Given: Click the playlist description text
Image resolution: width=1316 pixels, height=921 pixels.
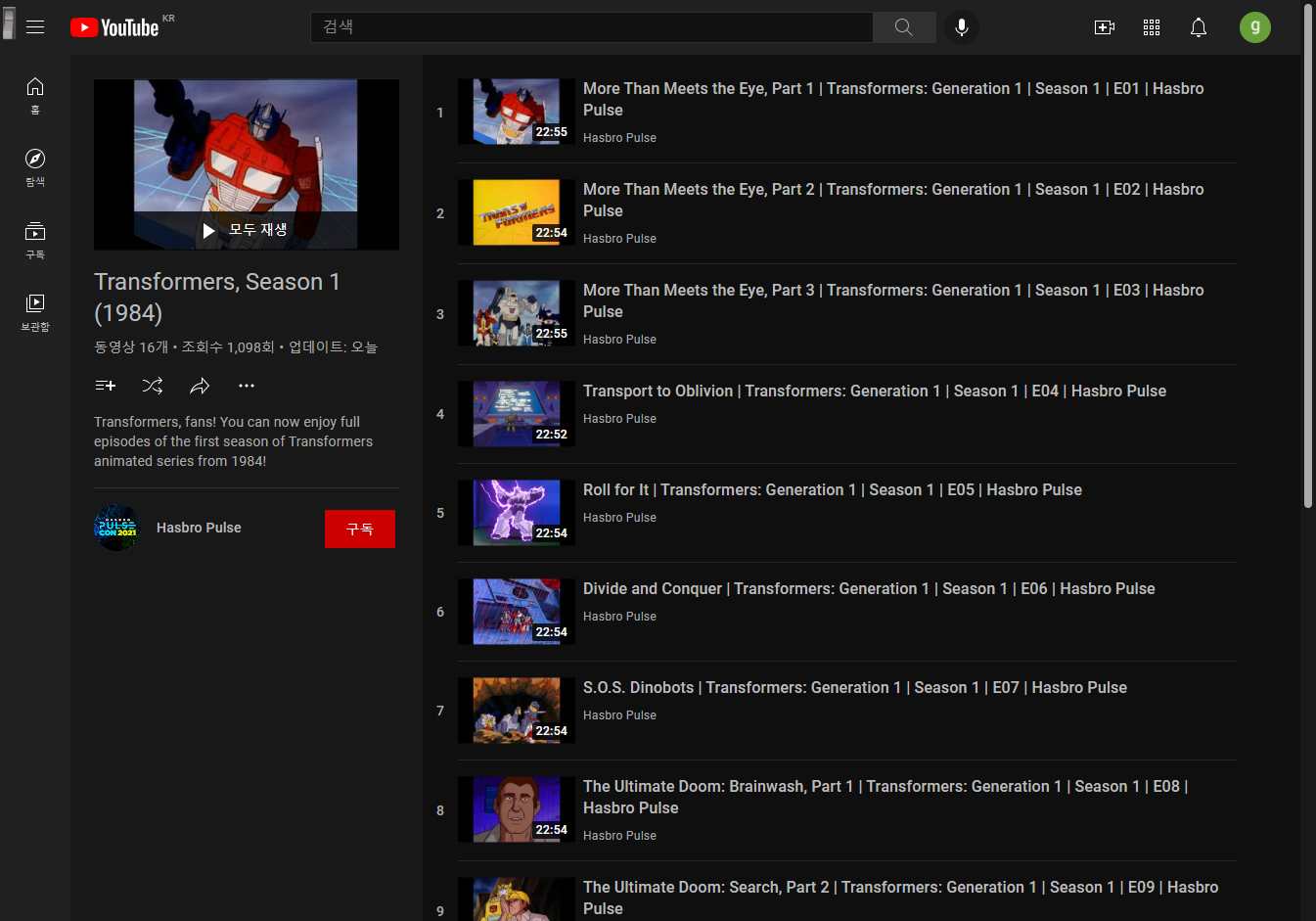Looking at the screenshot, I should coord(233,441).
